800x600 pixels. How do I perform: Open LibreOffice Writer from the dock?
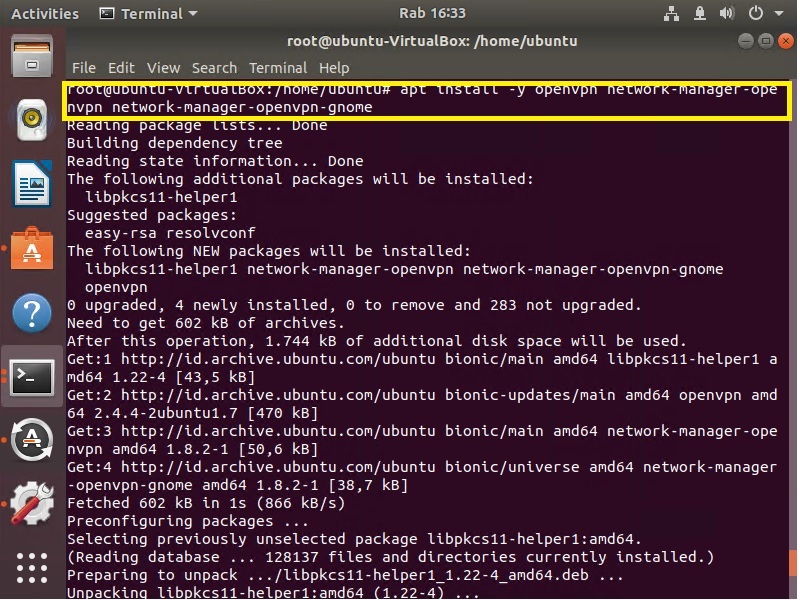[32, 183]
